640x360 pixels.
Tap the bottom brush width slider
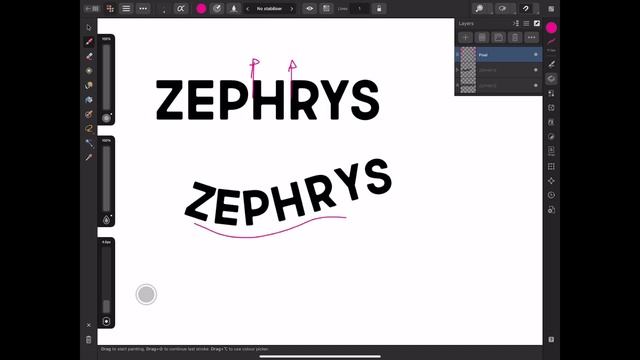point(106,280)
